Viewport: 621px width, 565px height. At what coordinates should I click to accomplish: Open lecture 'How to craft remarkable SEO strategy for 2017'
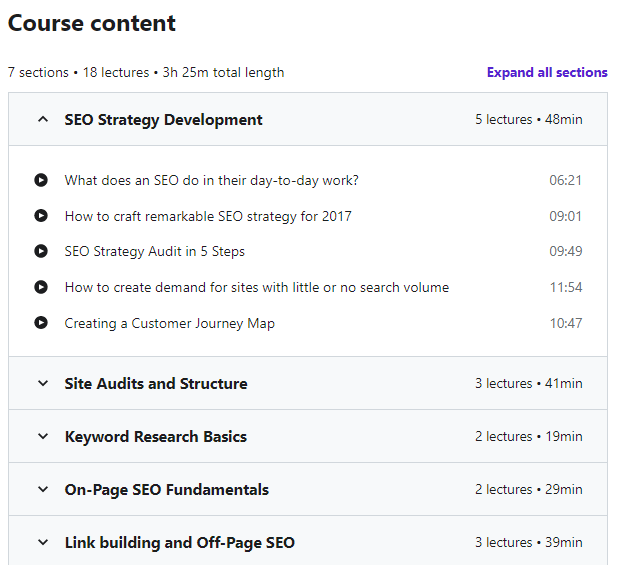(208, 217)
